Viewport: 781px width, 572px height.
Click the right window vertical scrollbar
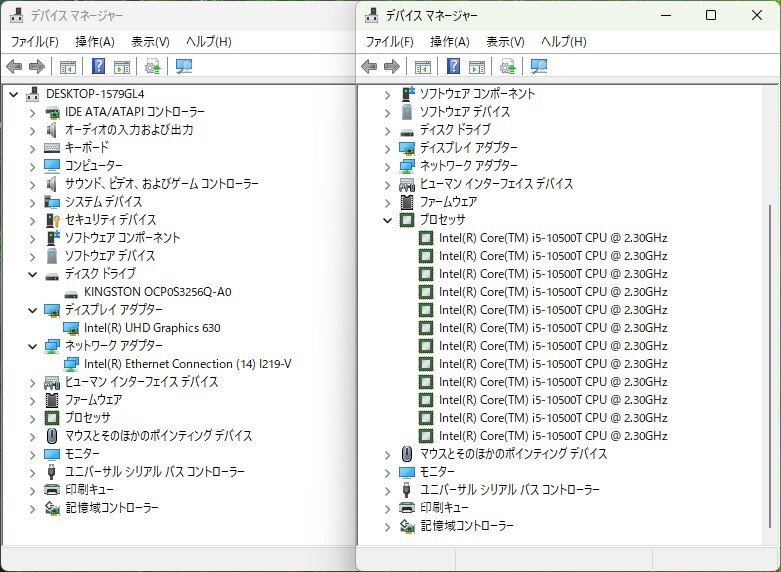point(770,366)
